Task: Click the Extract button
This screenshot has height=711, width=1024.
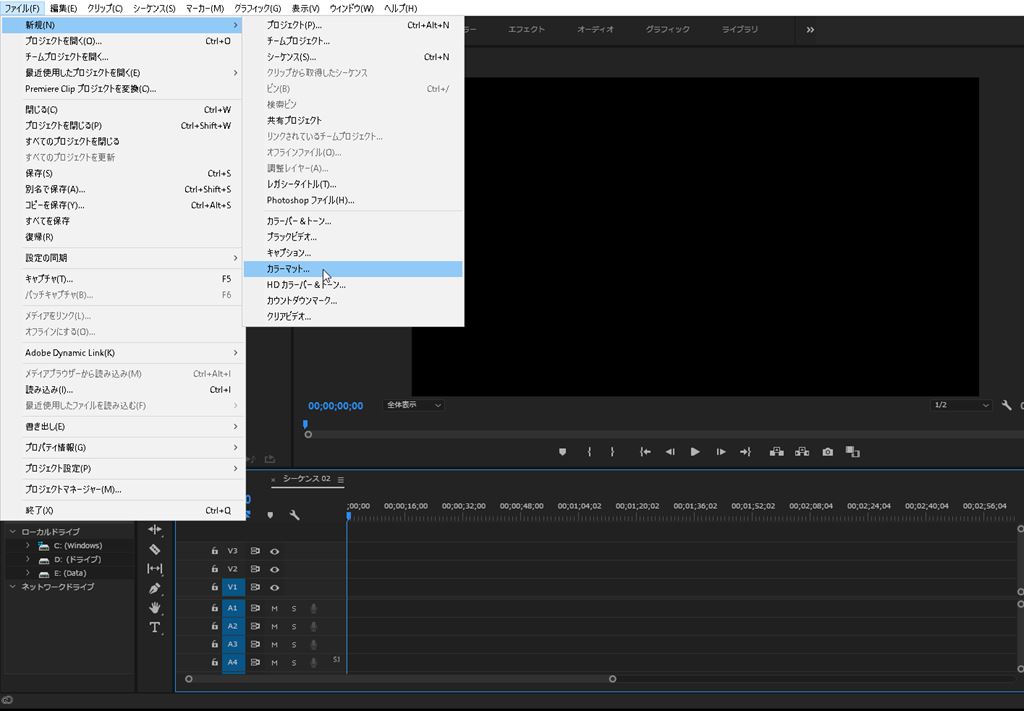Action: click(x=802, y=452)
